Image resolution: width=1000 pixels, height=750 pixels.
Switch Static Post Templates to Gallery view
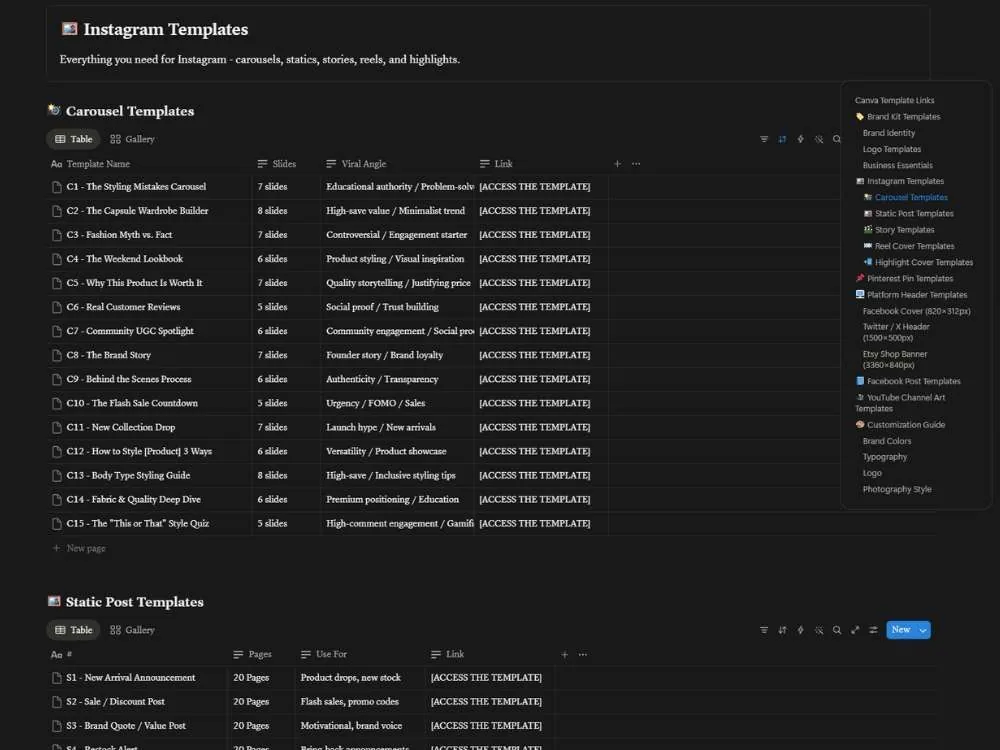pyautogui.click(x=132, y=630)
